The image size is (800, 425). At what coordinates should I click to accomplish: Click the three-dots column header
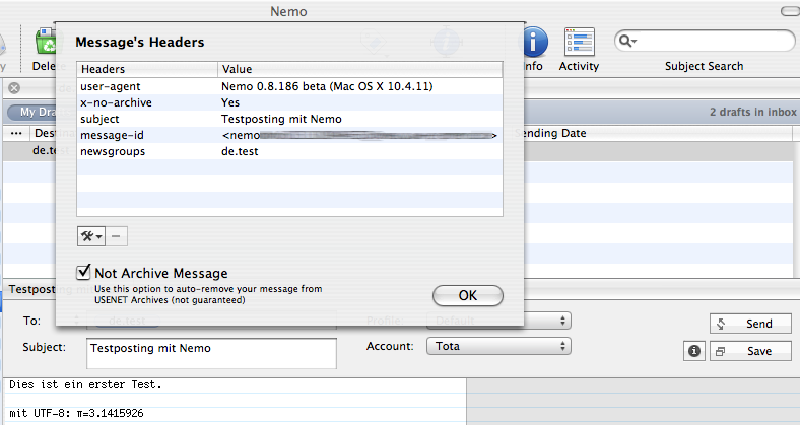pyautogui.click(x=16, y=133)
